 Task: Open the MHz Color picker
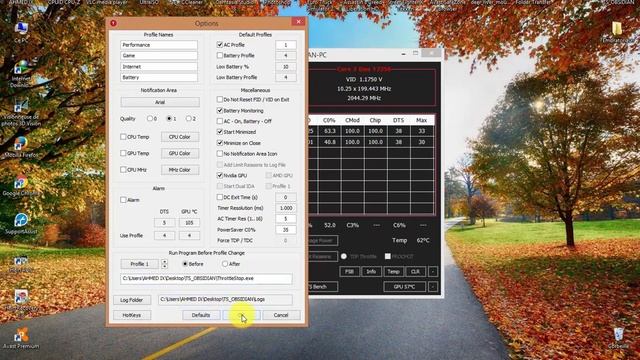[x=180, y=169]
